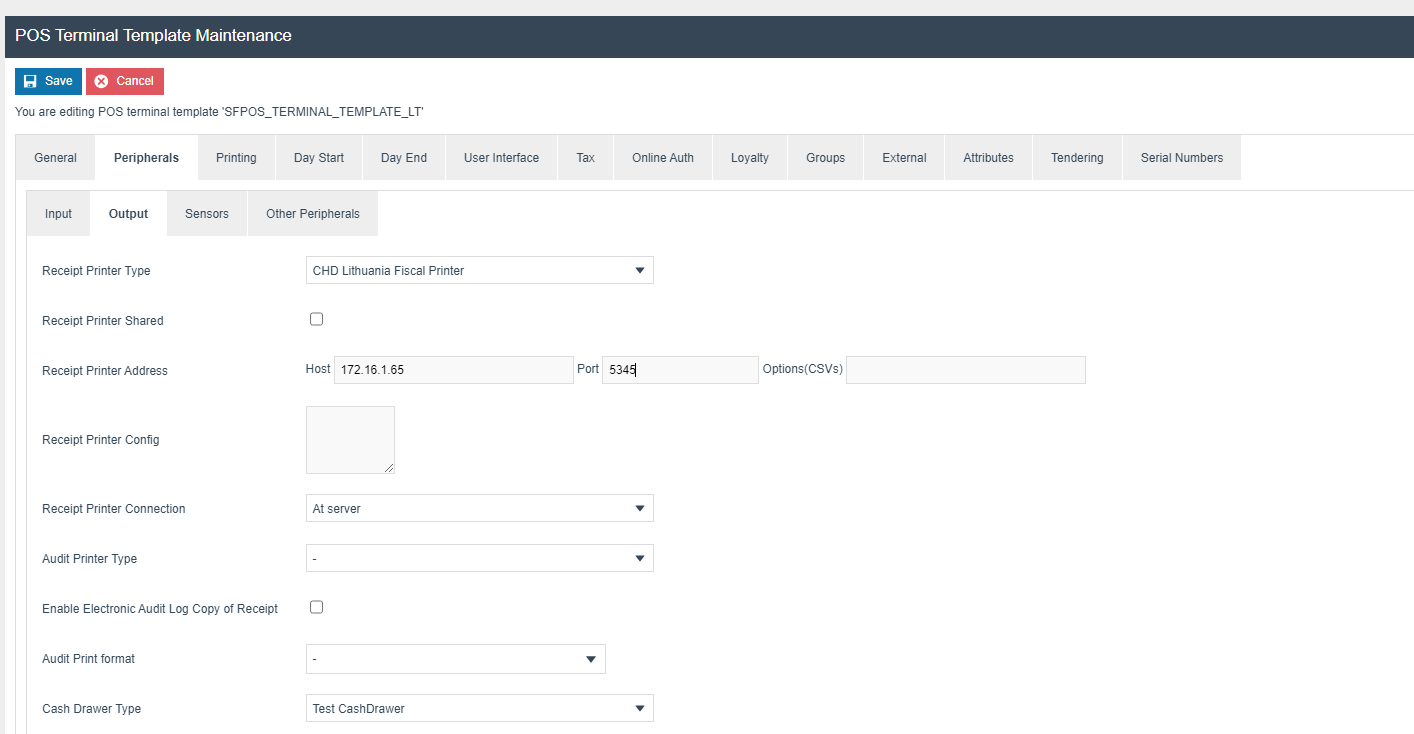Expand Receipt Printer Connection dropdown
1414x734 pixels.
click(x=479, y=509)
